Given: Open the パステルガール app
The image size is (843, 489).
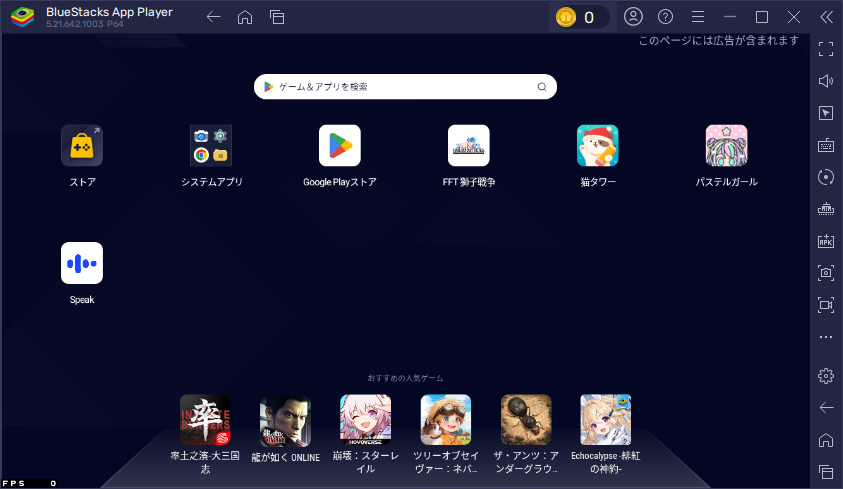Looking at the screenshot, I should click(726, 146).
